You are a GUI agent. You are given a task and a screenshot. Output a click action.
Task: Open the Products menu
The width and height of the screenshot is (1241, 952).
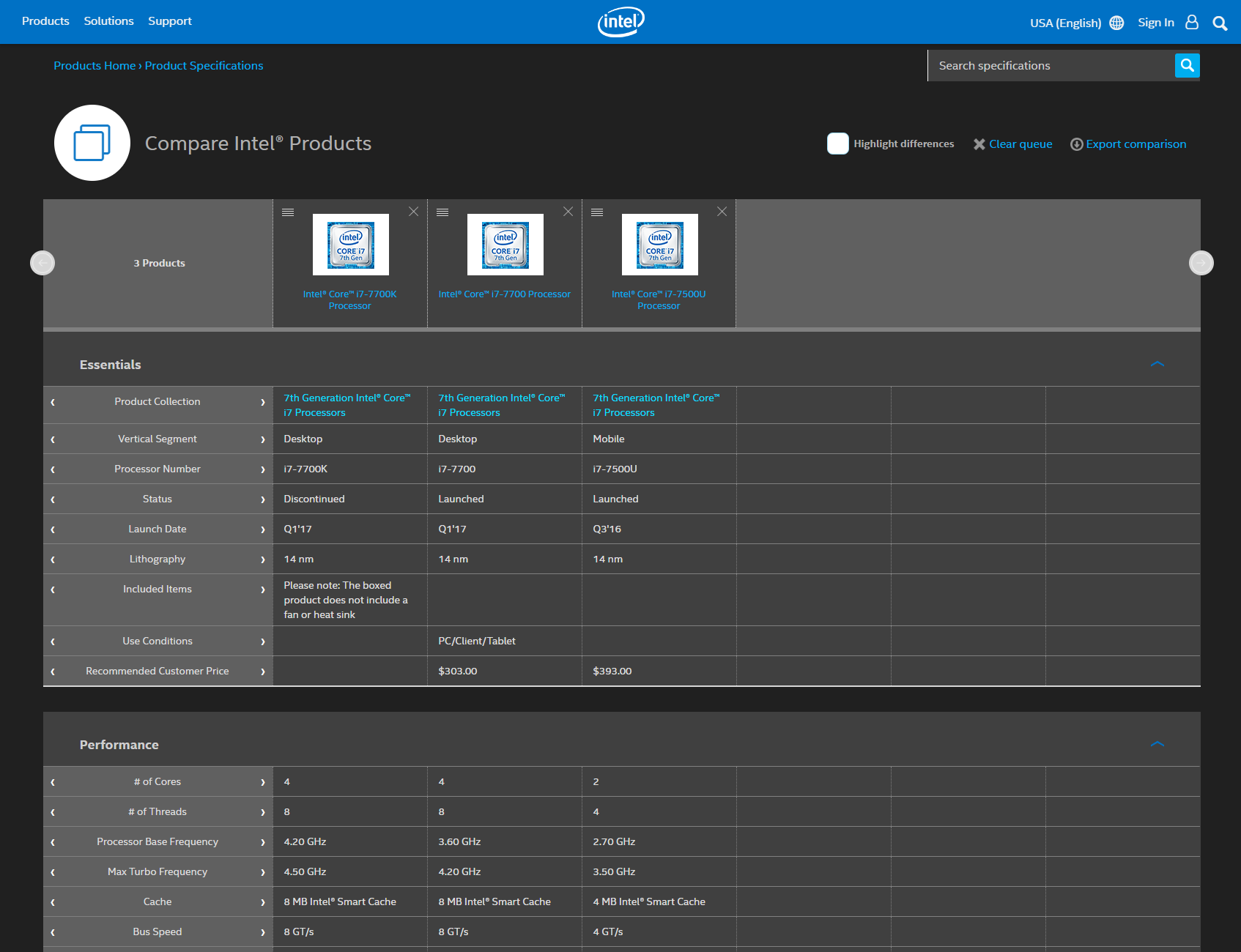[x=45, y=21]
